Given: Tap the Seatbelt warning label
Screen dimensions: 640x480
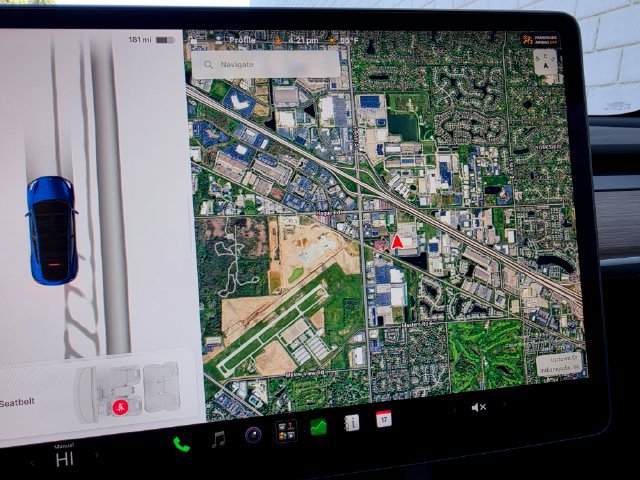Looking at the screenshot, I should [x=17, y=403].
